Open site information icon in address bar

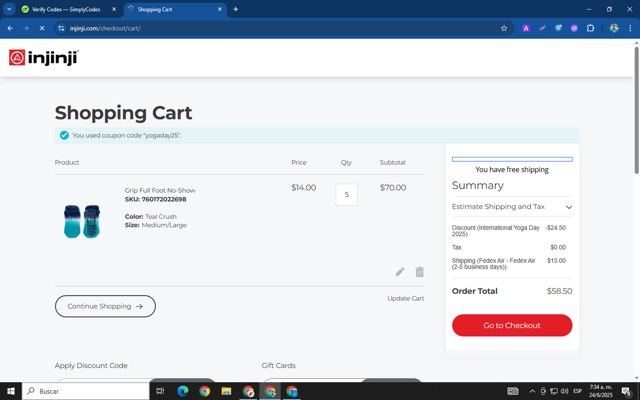61,28
